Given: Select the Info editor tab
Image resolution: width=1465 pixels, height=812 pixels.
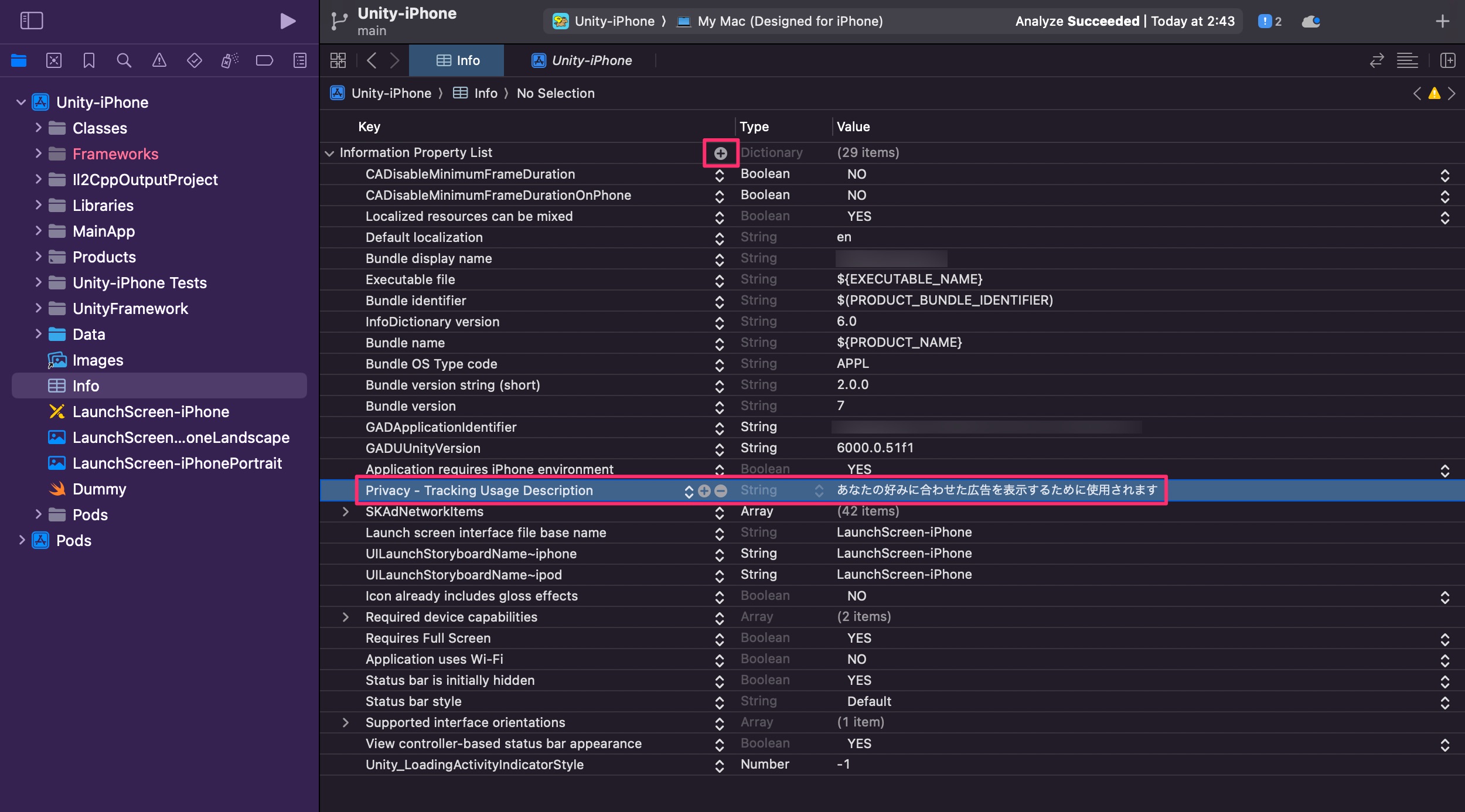Looking at the screenshot, I should (456, 60).
